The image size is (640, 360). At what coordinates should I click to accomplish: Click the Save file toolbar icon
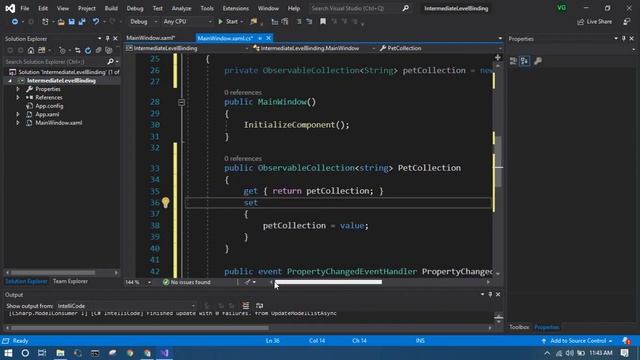click(x=71, y=22)
